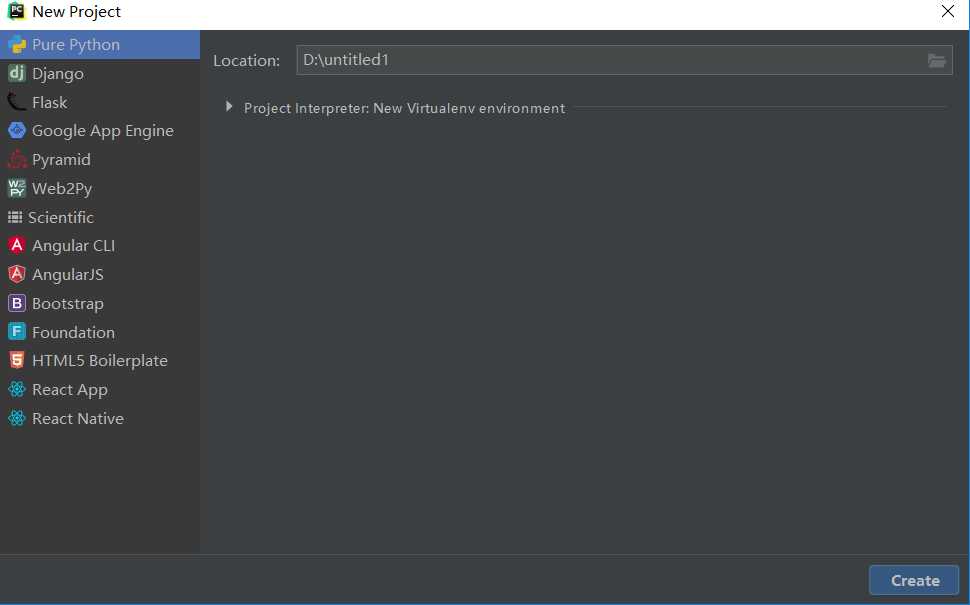Choose Web2Py project type
This screenshot has width=970, height=605.
tap(100, 188)
